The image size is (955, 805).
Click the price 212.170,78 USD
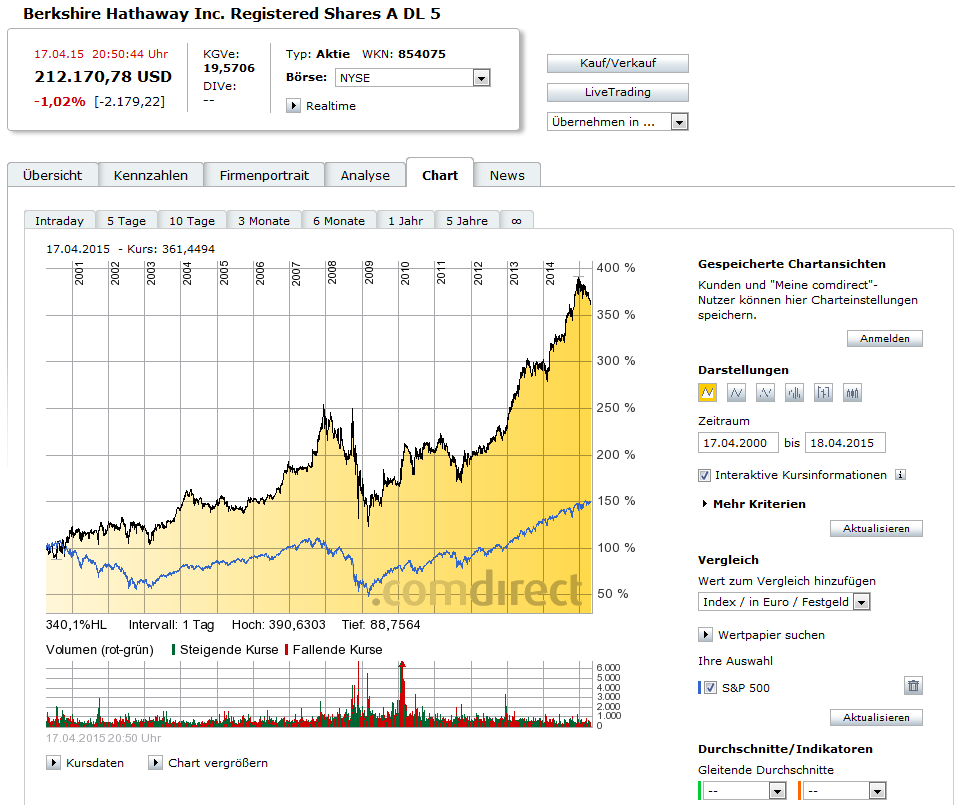(103, 77)
